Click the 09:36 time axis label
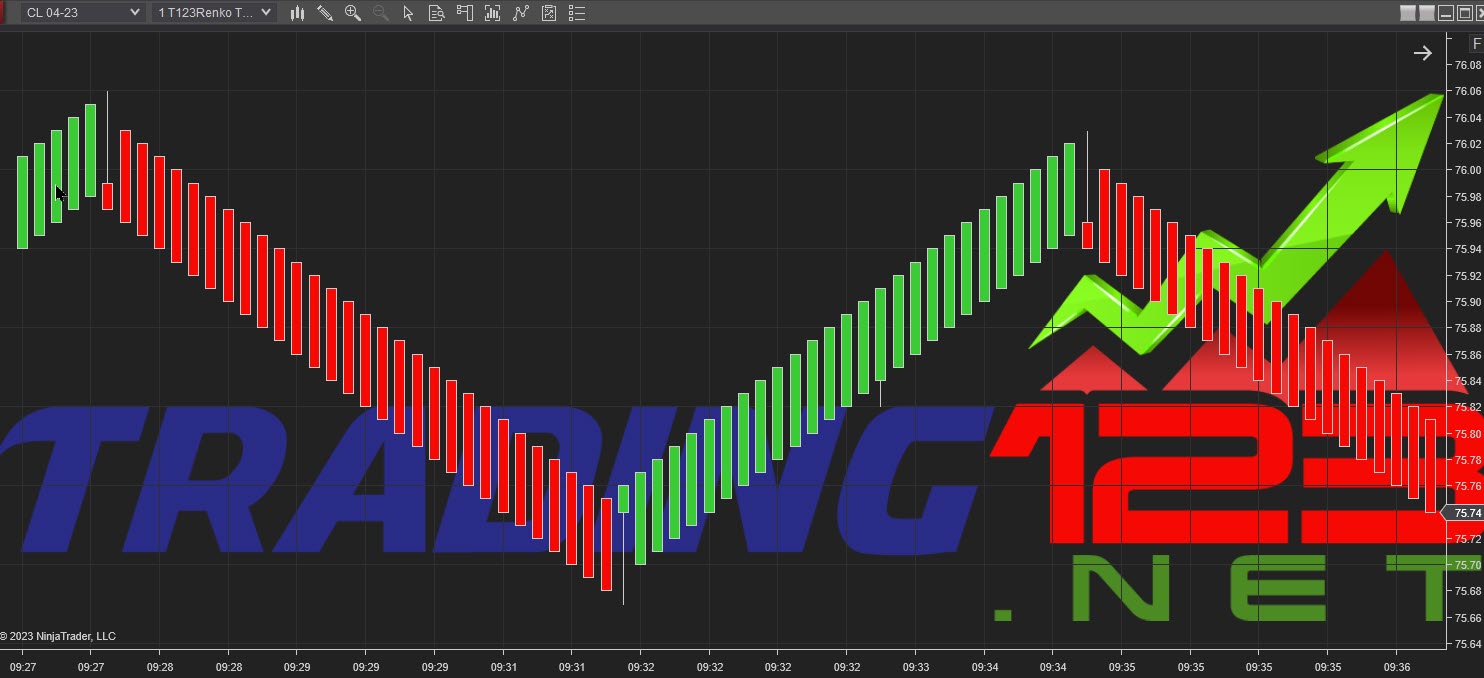Image resolution: width=1484 pixels, height=678 pixels. [x=1397, y=667]
